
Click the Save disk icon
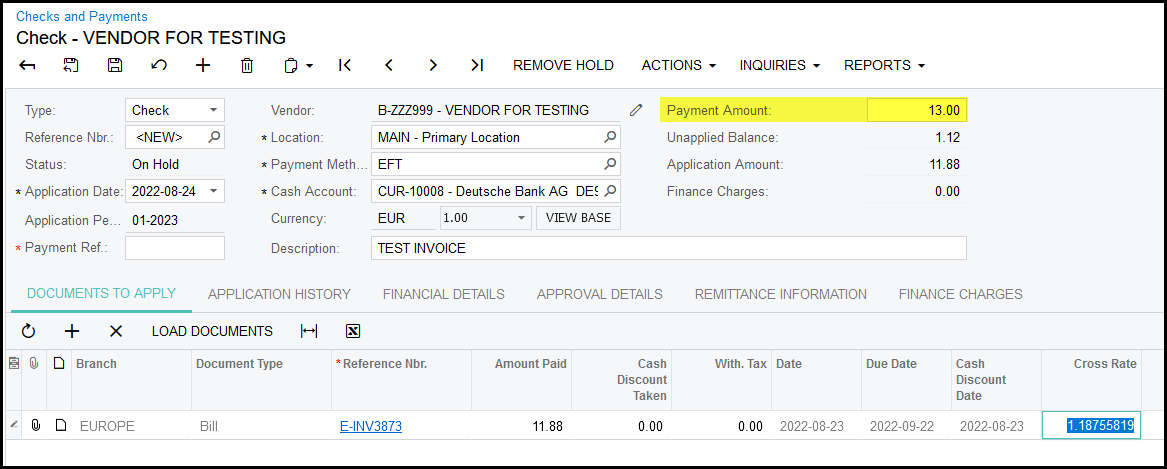coord(115,65)
